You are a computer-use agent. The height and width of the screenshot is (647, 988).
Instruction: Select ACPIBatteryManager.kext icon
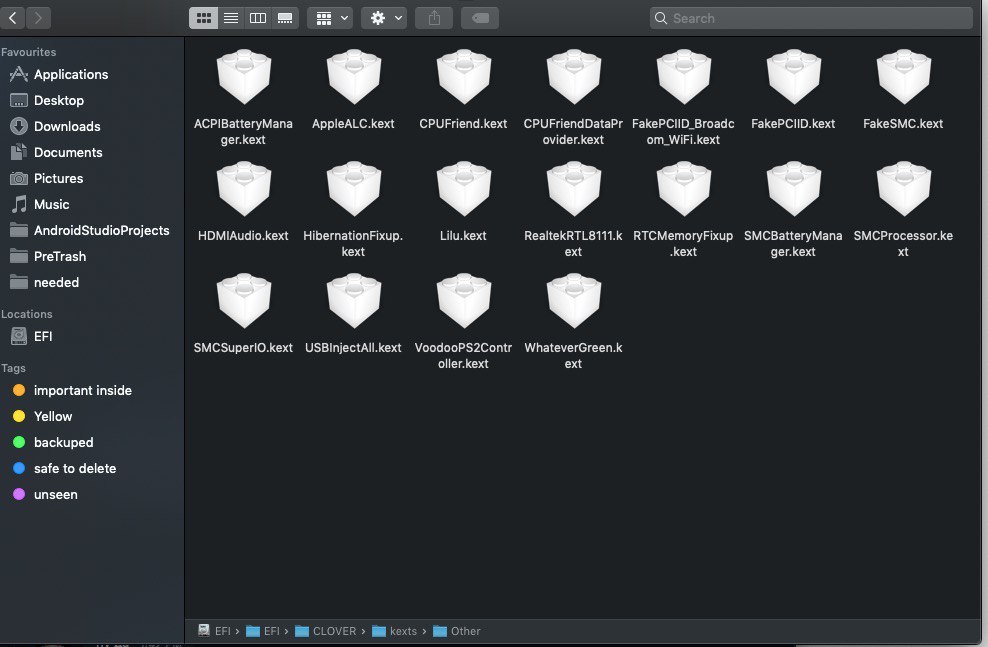click(x=243, y=77)
